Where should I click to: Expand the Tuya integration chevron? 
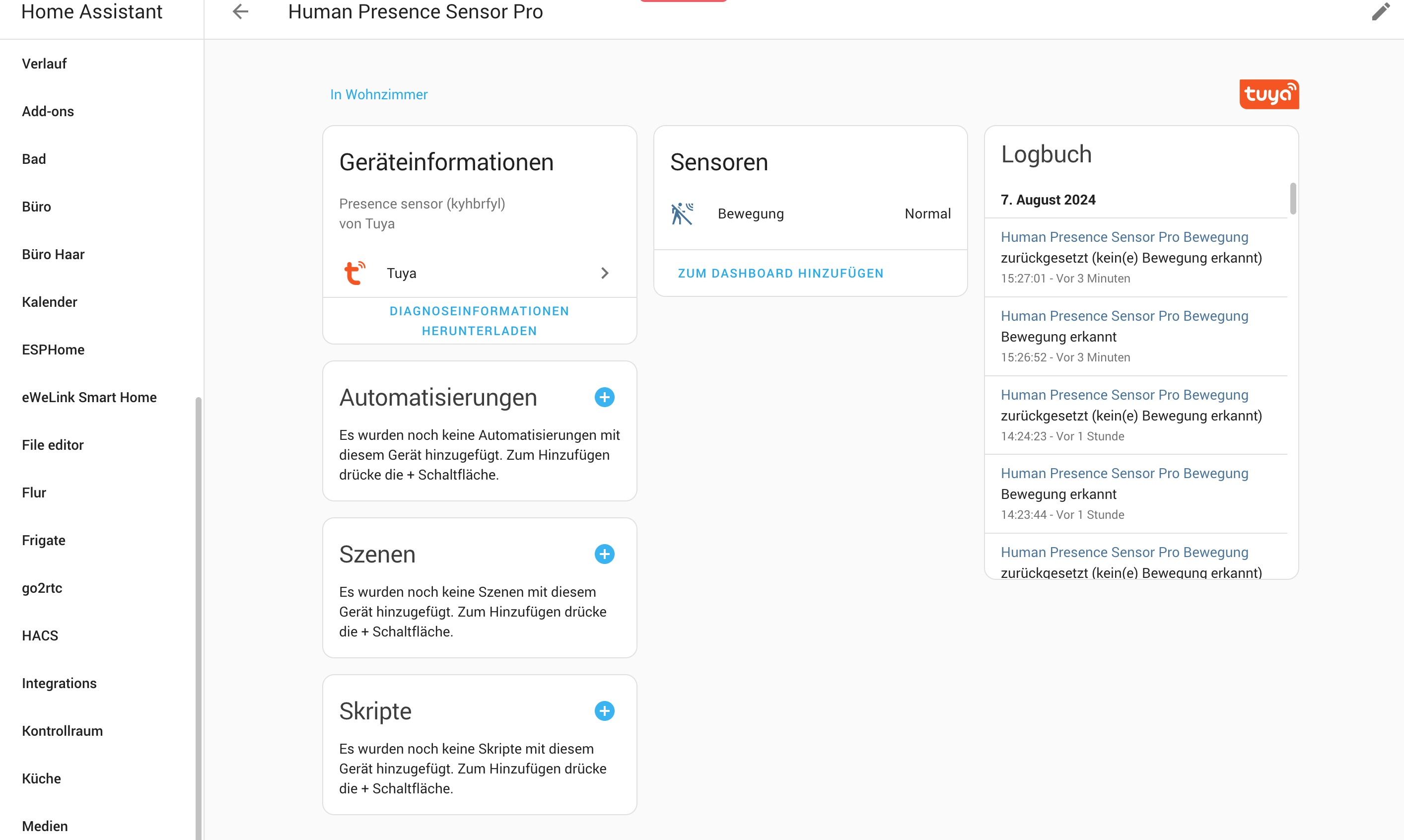(x=604, y=273)
